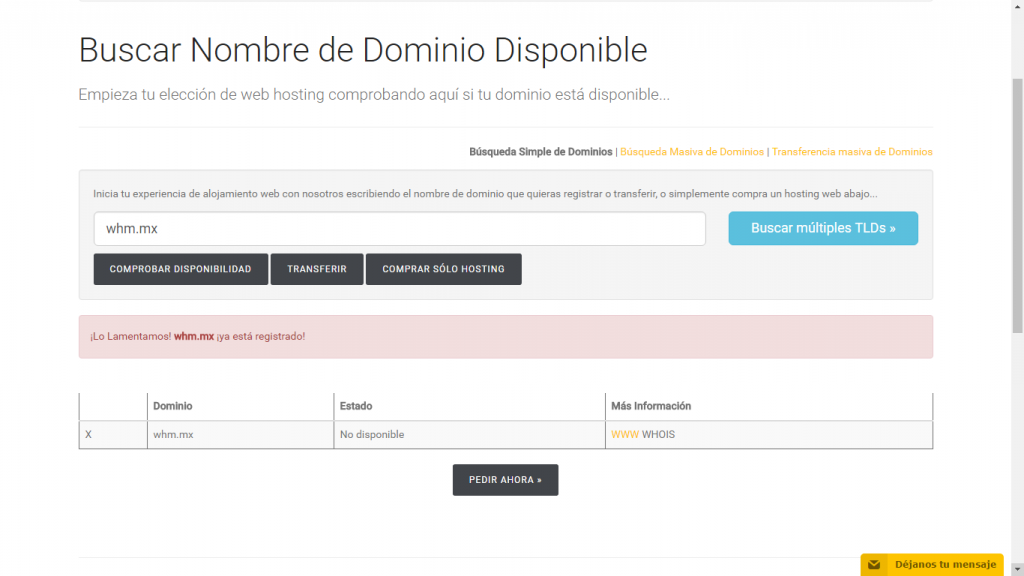Hit the Transferir button
Viewport: 1024px width, 576px height.
[x=317, y=270]
